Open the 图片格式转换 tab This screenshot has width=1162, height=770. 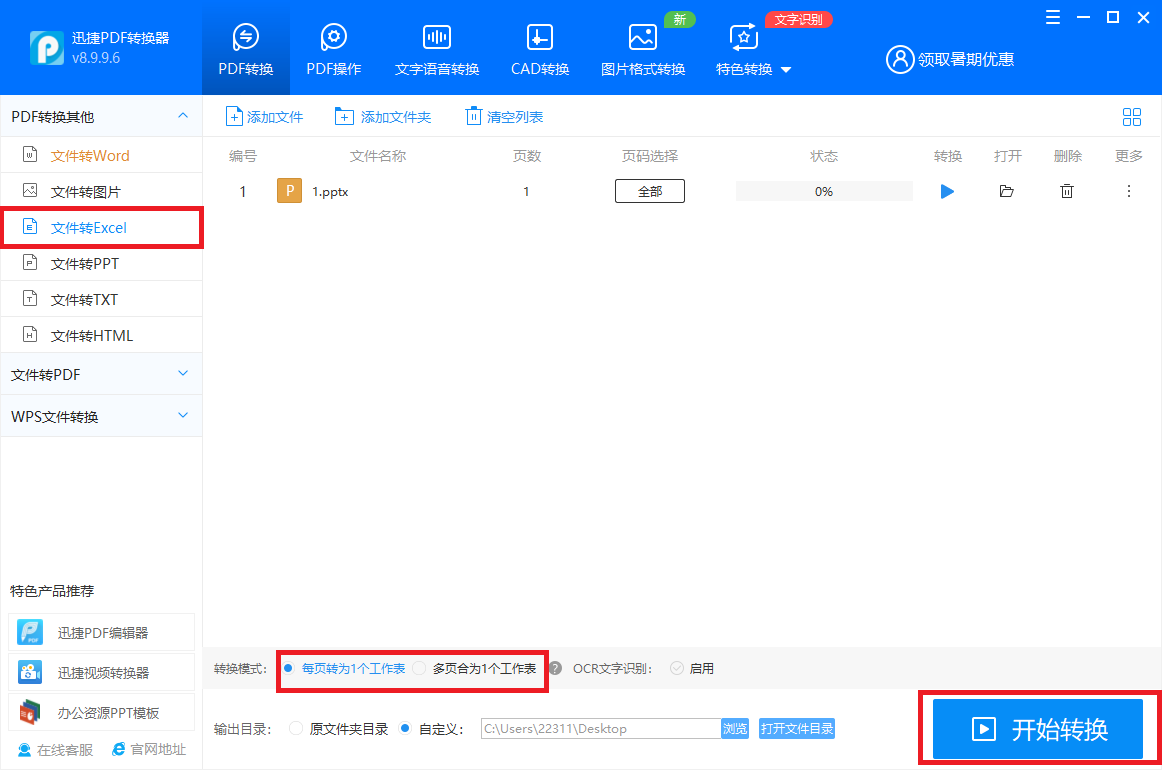point(643,49)
